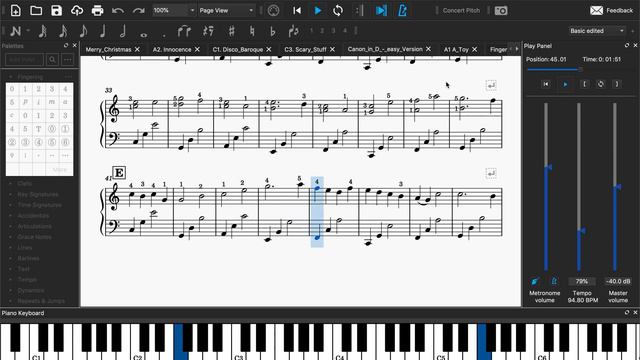The width and height of the screenshot is (640, 360).
Task: Switch to the C1. Disco_Baroque tab
Action: tap(238, 49)
